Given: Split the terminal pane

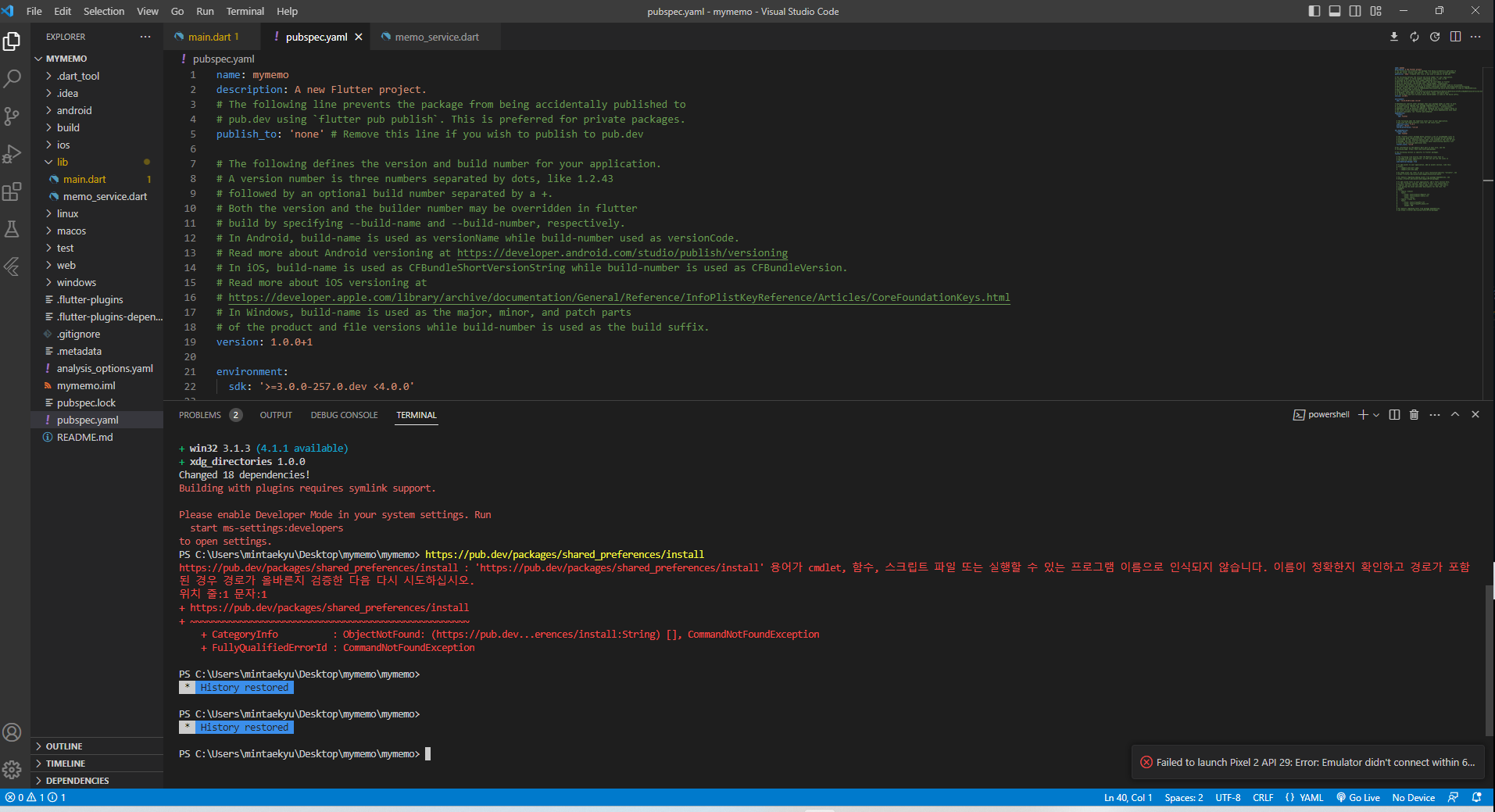Looking at the screenshot, I should pyautogui.click(x=1394, y=415).
